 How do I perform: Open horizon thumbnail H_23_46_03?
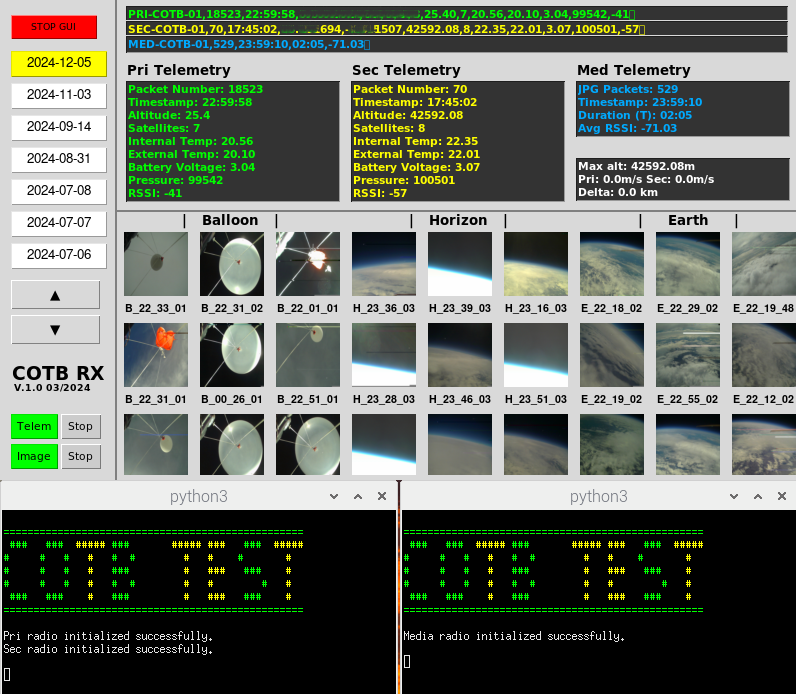[460, 355]
